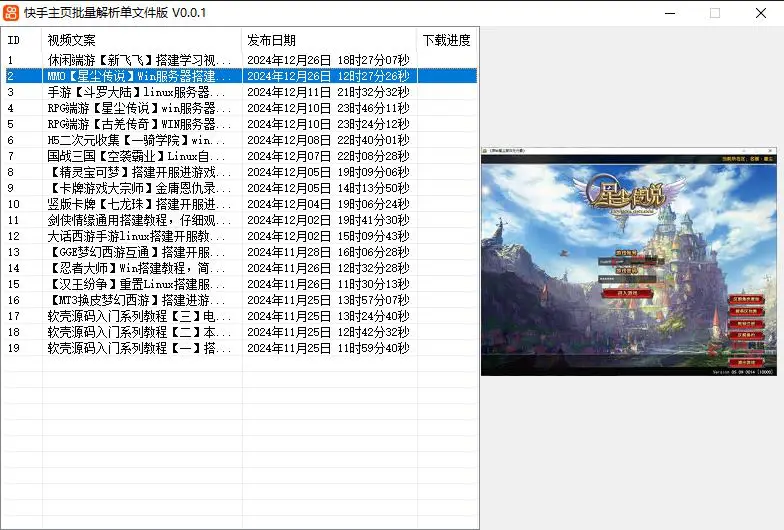Click the Kuaishou app icon in title bar

(10, 12)
